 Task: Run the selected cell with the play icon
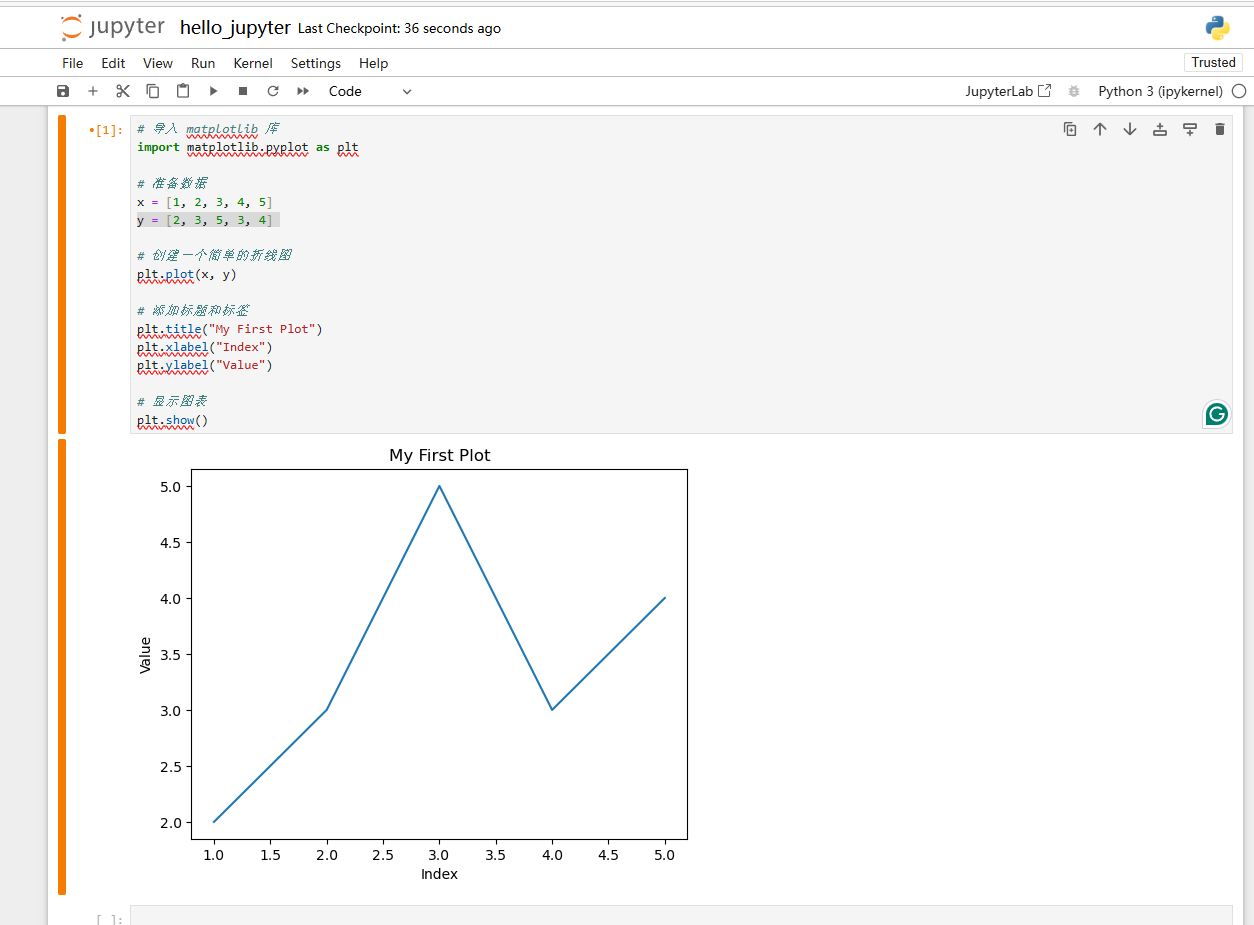(213, 91)
